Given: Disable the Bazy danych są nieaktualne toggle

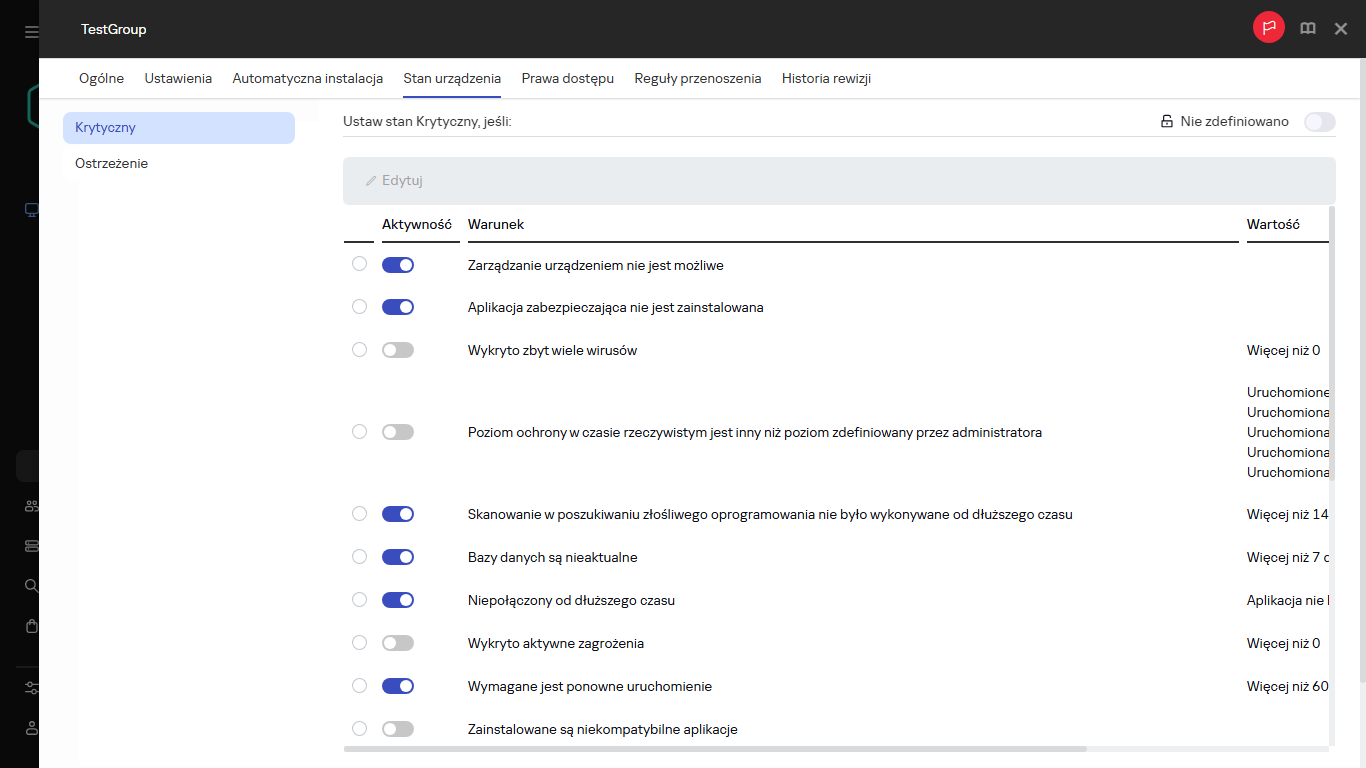Looking at the screenshot, I should pyautogui.click(x=398, y=557).
